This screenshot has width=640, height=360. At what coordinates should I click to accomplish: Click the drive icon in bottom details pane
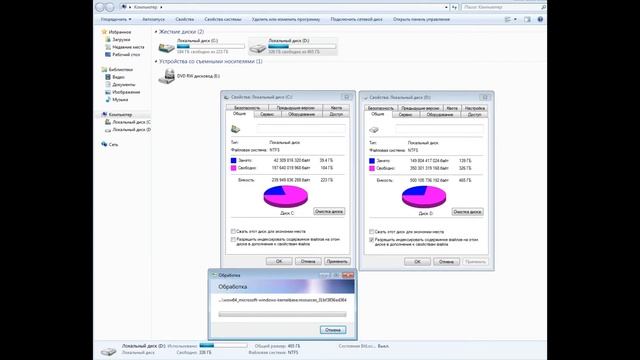pos(109,350)
